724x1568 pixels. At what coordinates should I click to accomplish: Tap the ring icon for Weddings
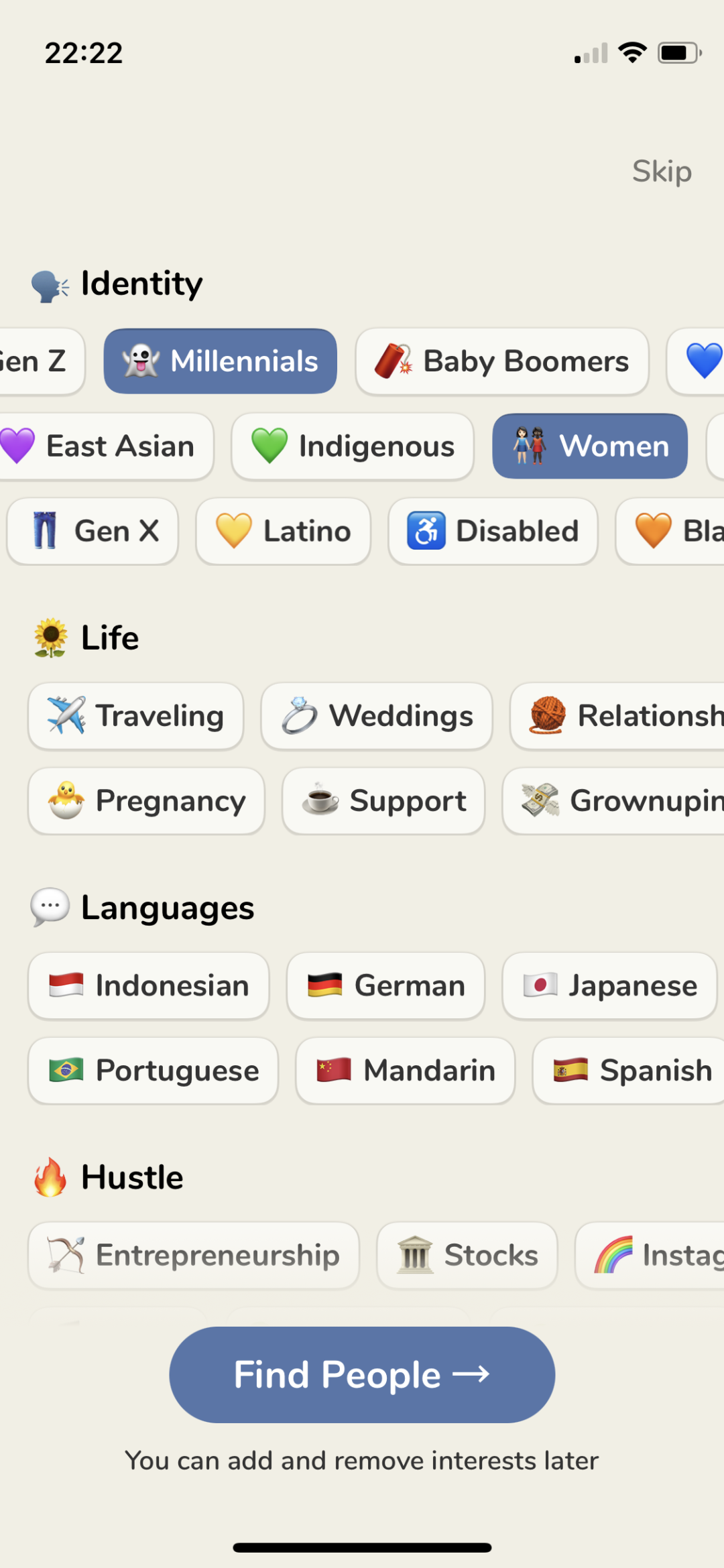point(299,715)
